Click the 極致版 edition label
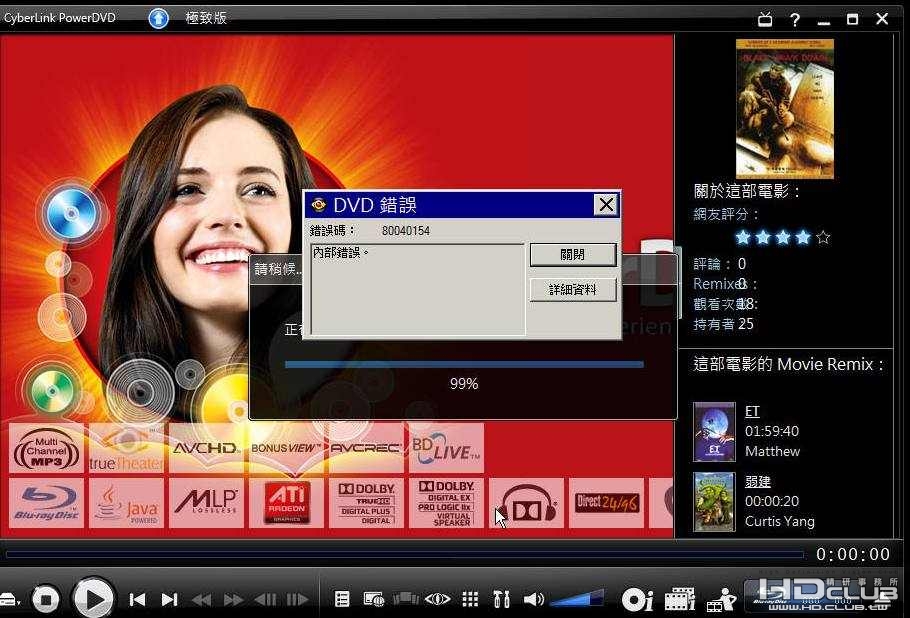This screenshot has height=618, width=910. point(206,18)
